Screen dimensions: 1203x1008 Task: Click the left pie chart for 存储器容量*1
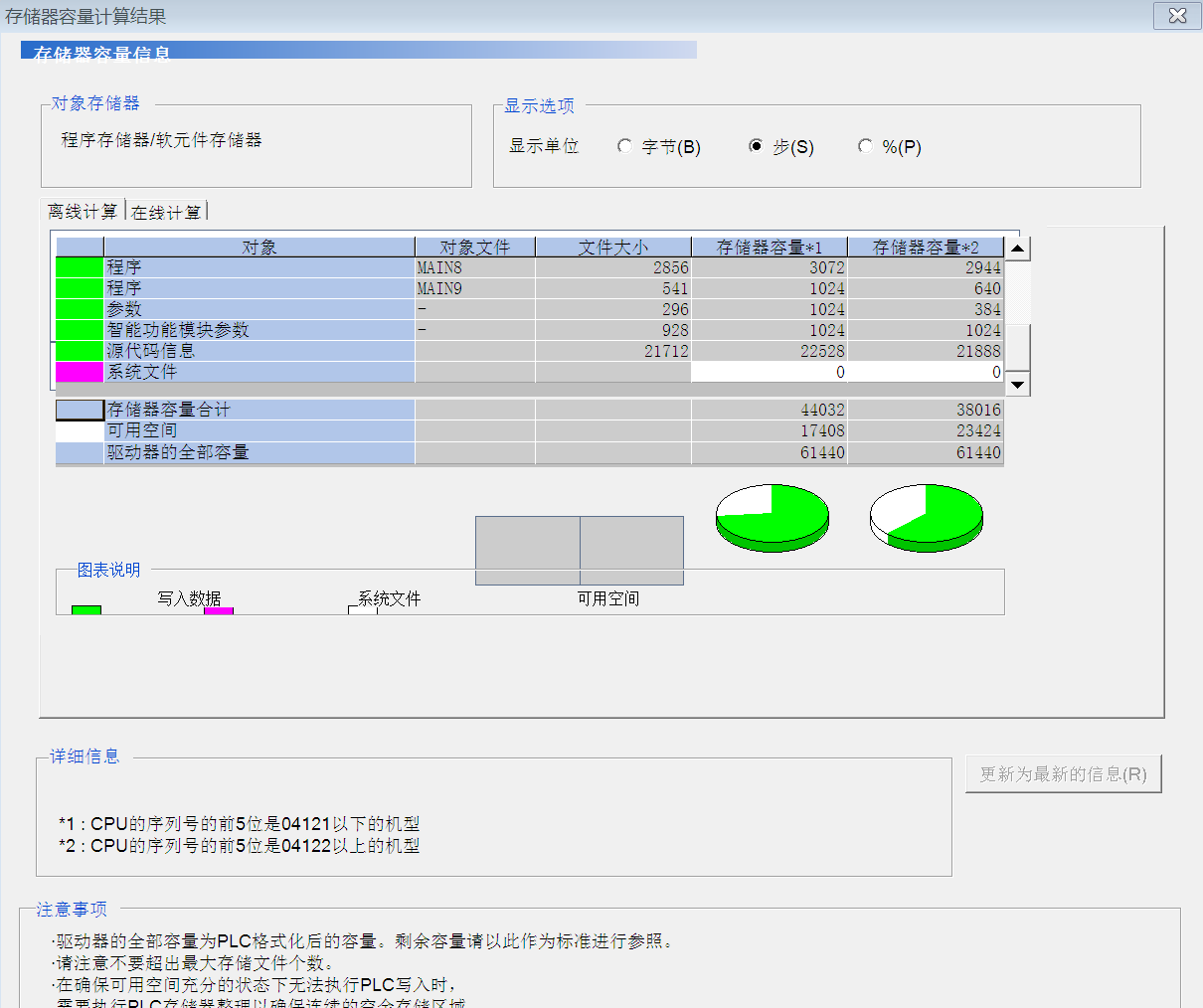773,517
